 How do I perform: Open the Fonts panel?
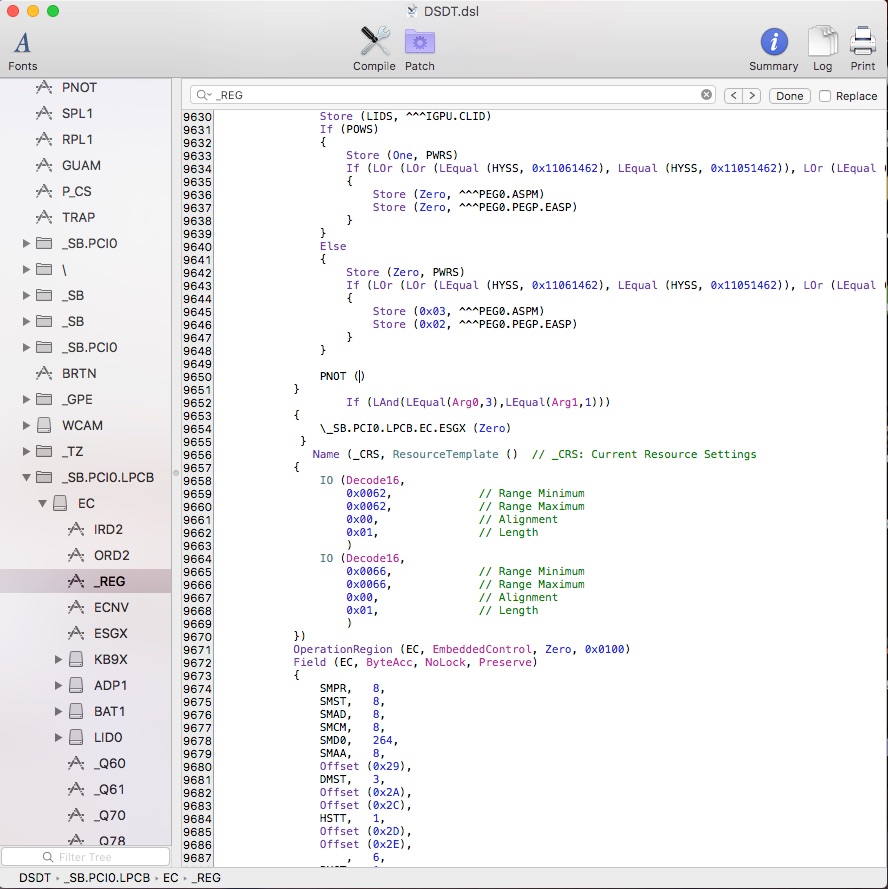(x=22, y=48)
